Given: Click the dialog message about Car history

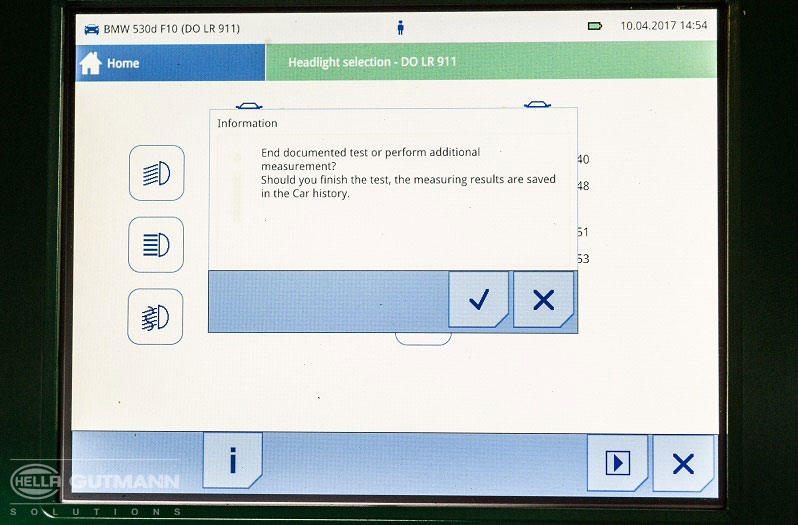Looking at the screenshot, I should pyautogui.click(x=408, y=173).
